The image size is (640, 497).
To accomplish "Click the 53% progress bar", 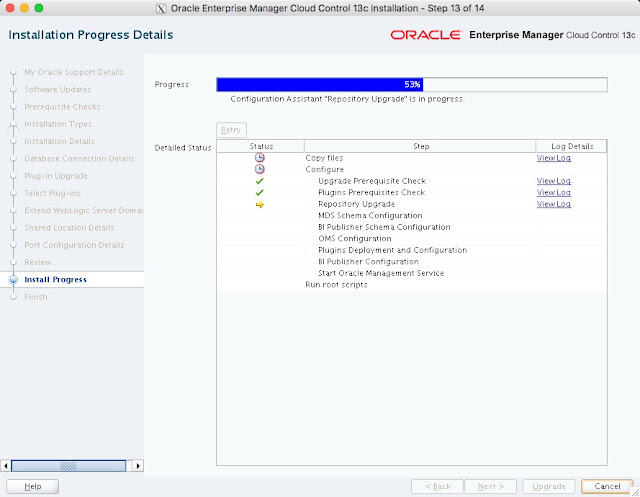I will point(411,84).
